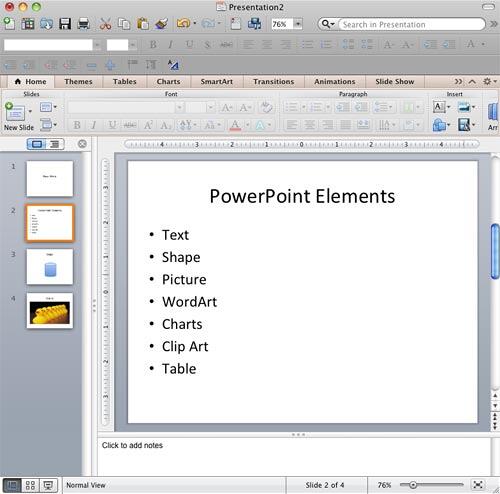500x494 pixels.
Task: Cut with the scissors icon
Action: [x=105, y=24]
